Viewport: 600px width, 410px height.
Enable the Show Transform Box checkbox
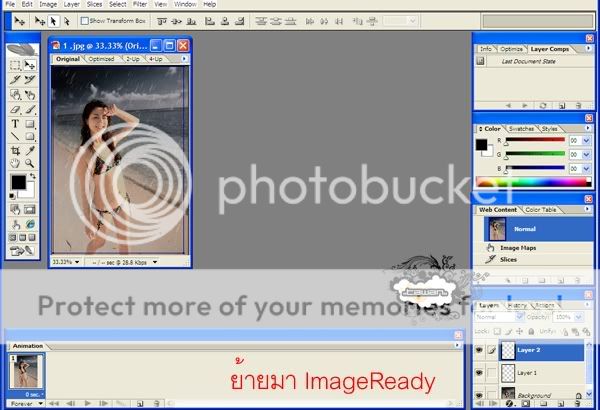(x=84, y=20)
